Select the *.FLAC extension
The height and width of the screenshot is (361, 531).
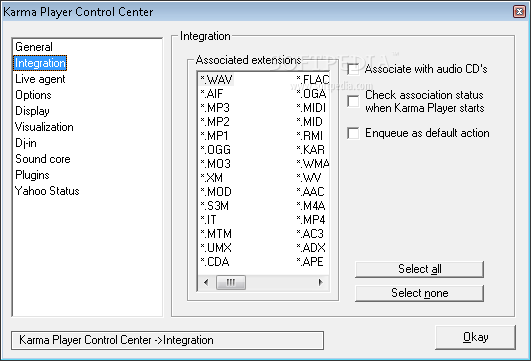(x=313, y=80)
